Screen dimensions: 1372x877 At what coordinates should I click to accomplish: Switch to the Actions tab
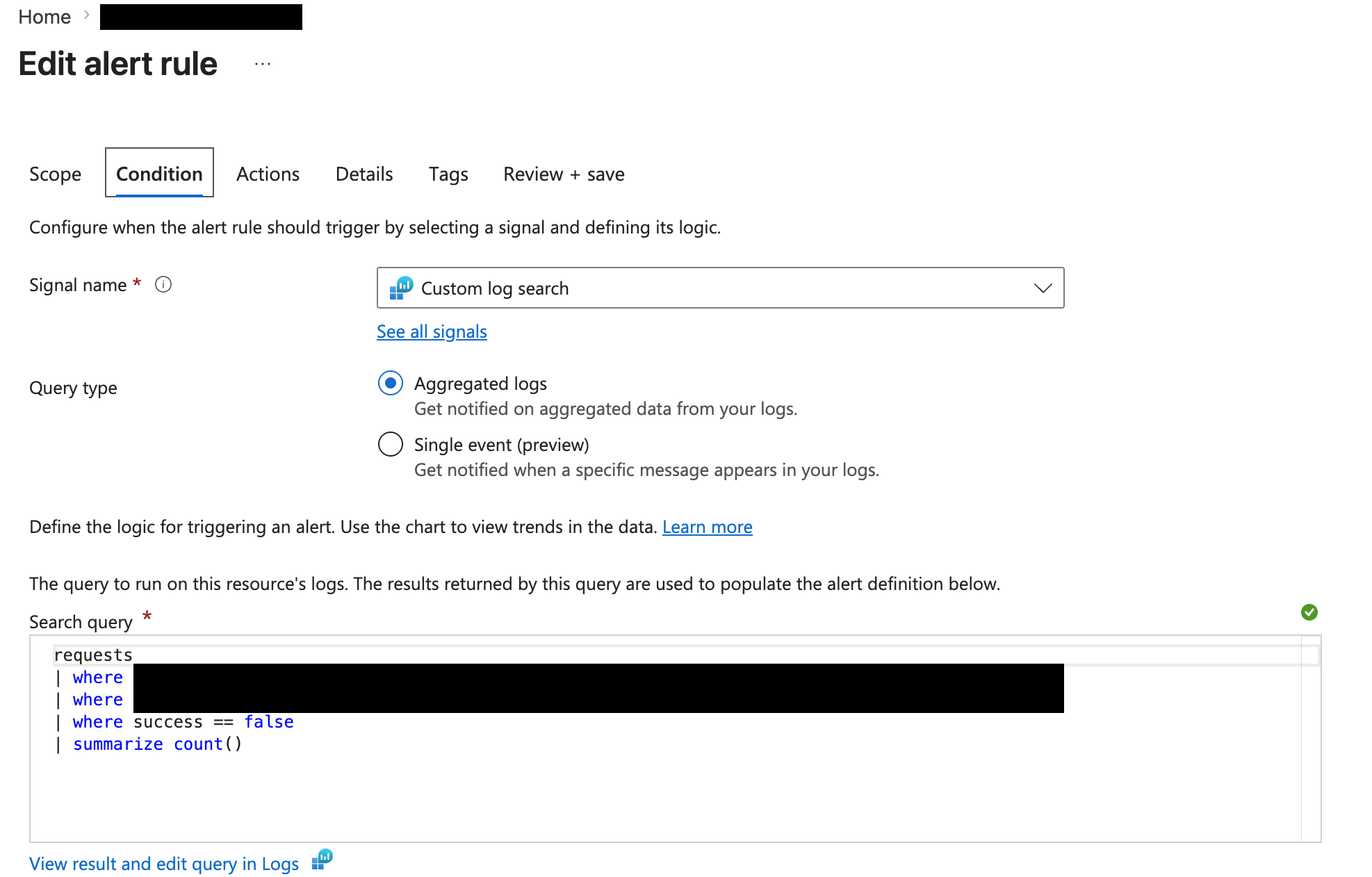(268, 174)
